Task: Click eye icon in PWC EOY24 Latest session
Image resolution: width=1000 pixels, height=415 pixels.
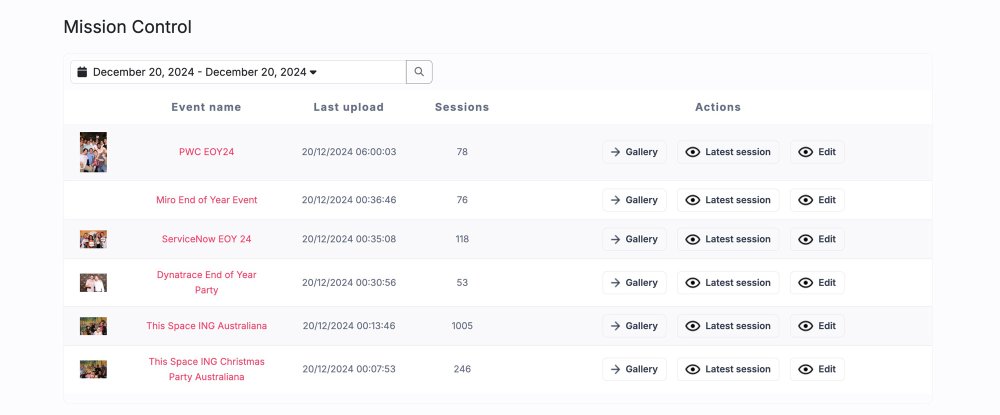Action: 692,152
